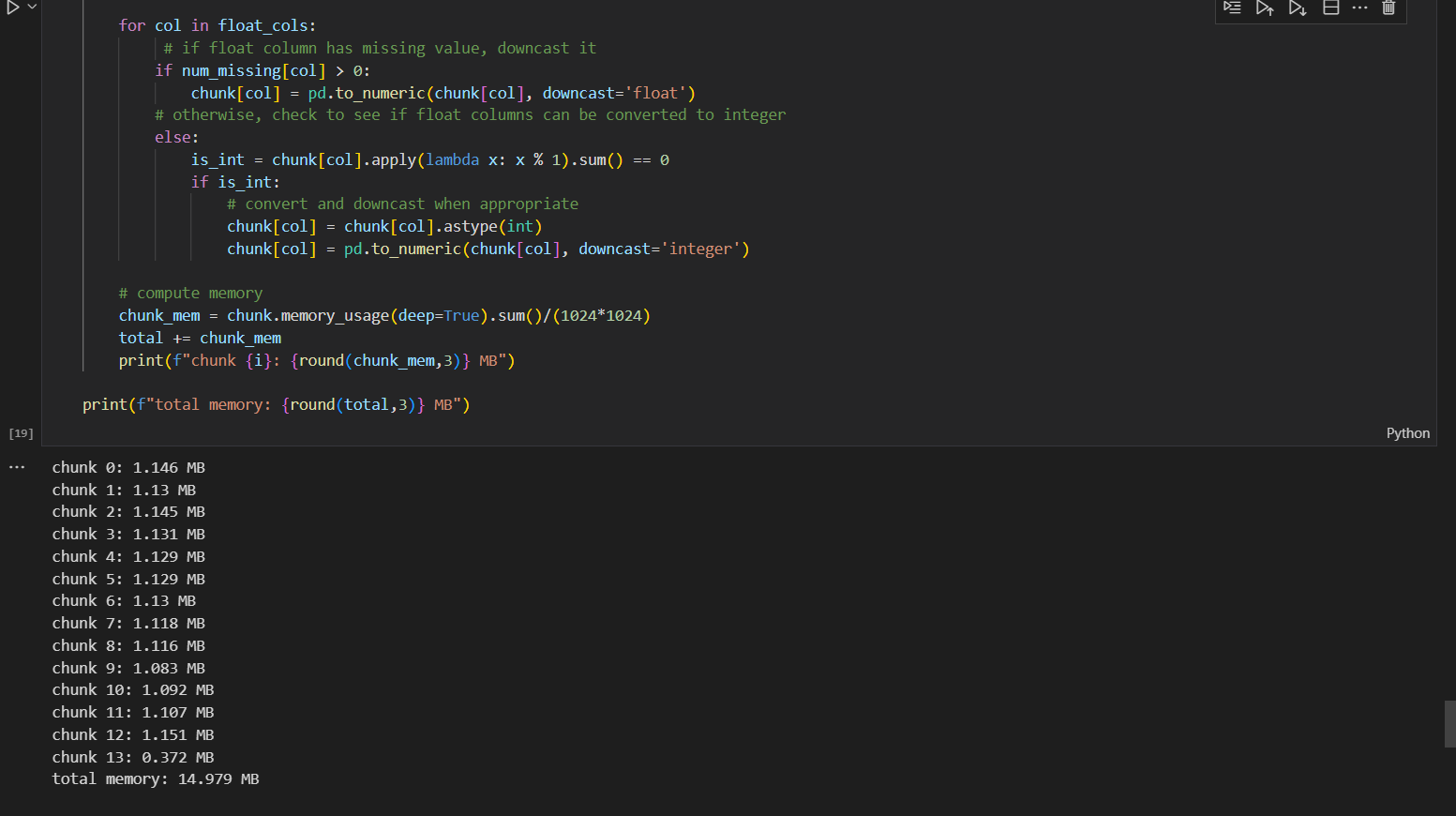Image resolution: width=1456 pixels, height=816 pixels.
Task: Delete the cell with the trash icon
Action: (1389, 8)
